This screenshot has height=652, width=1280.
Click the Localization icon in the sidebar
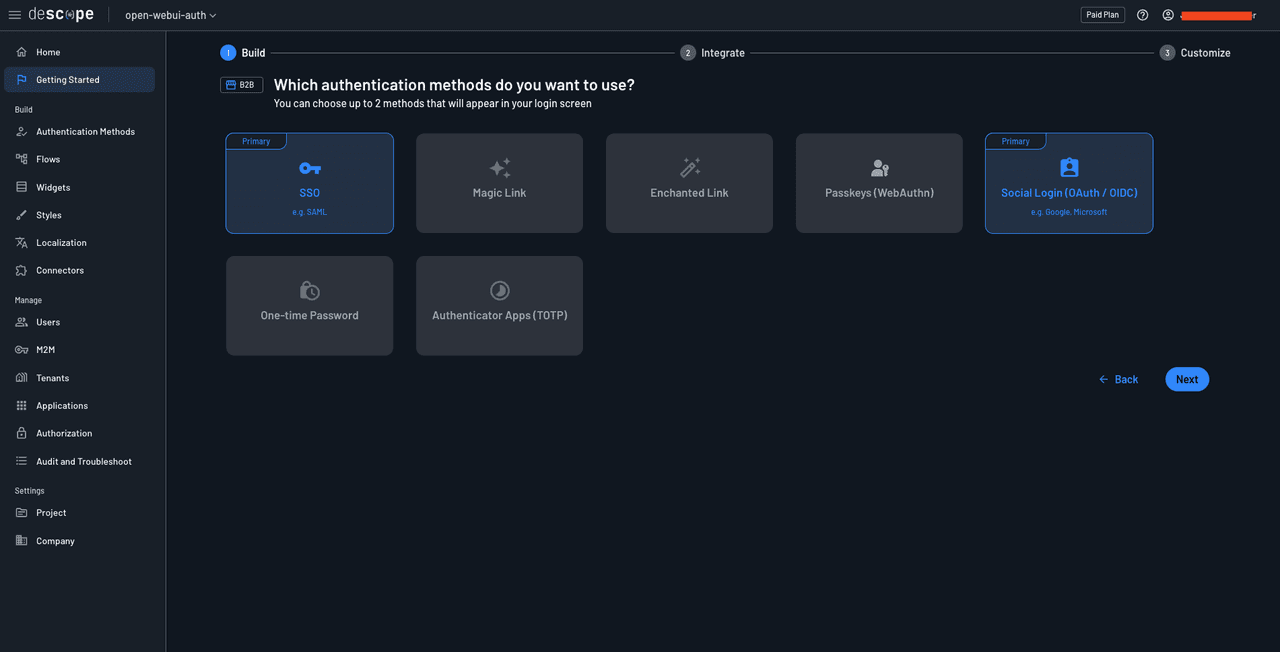(22, 242)
